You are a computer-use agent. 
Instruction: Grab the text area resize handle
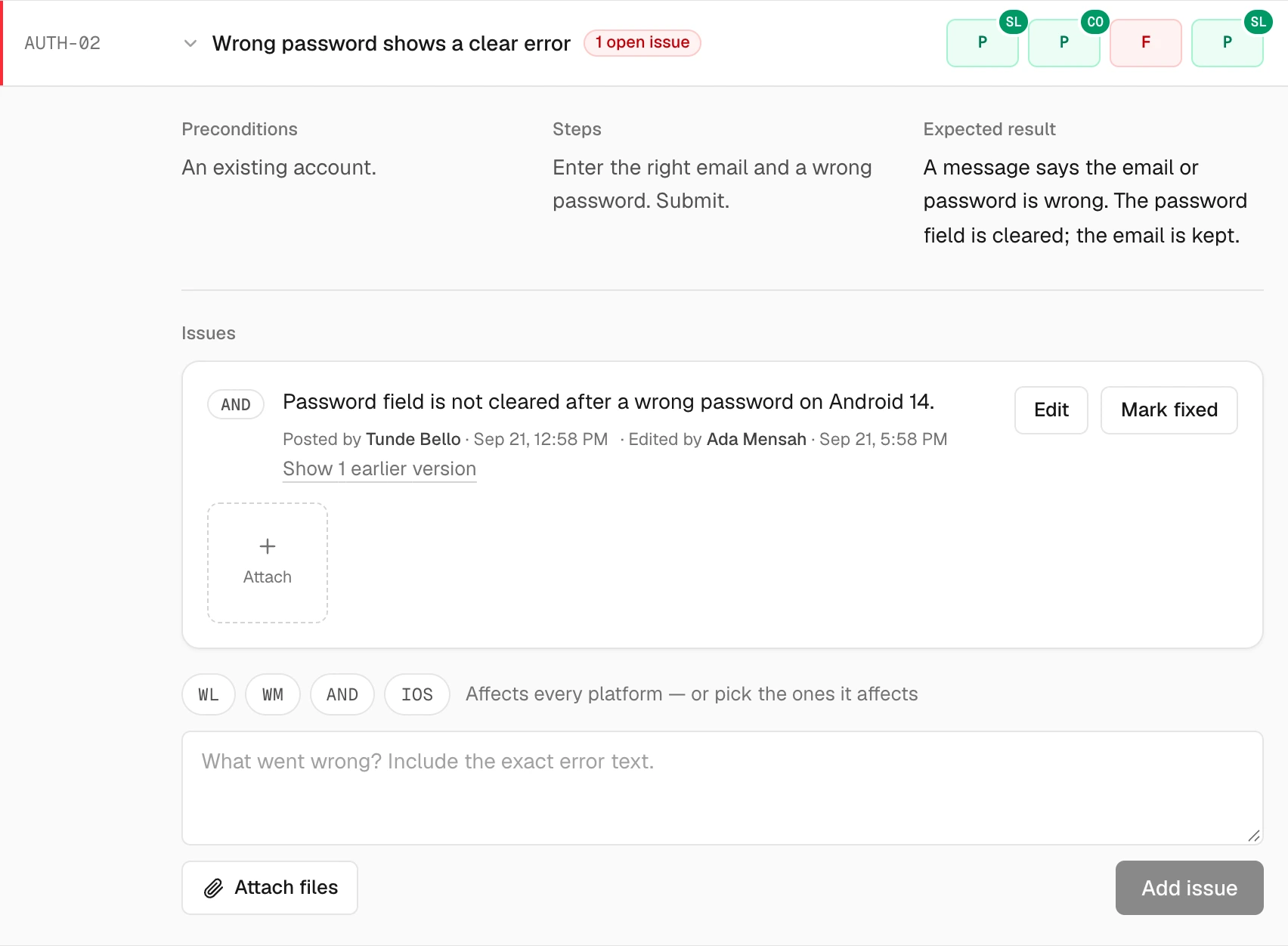pos(1254,836)
